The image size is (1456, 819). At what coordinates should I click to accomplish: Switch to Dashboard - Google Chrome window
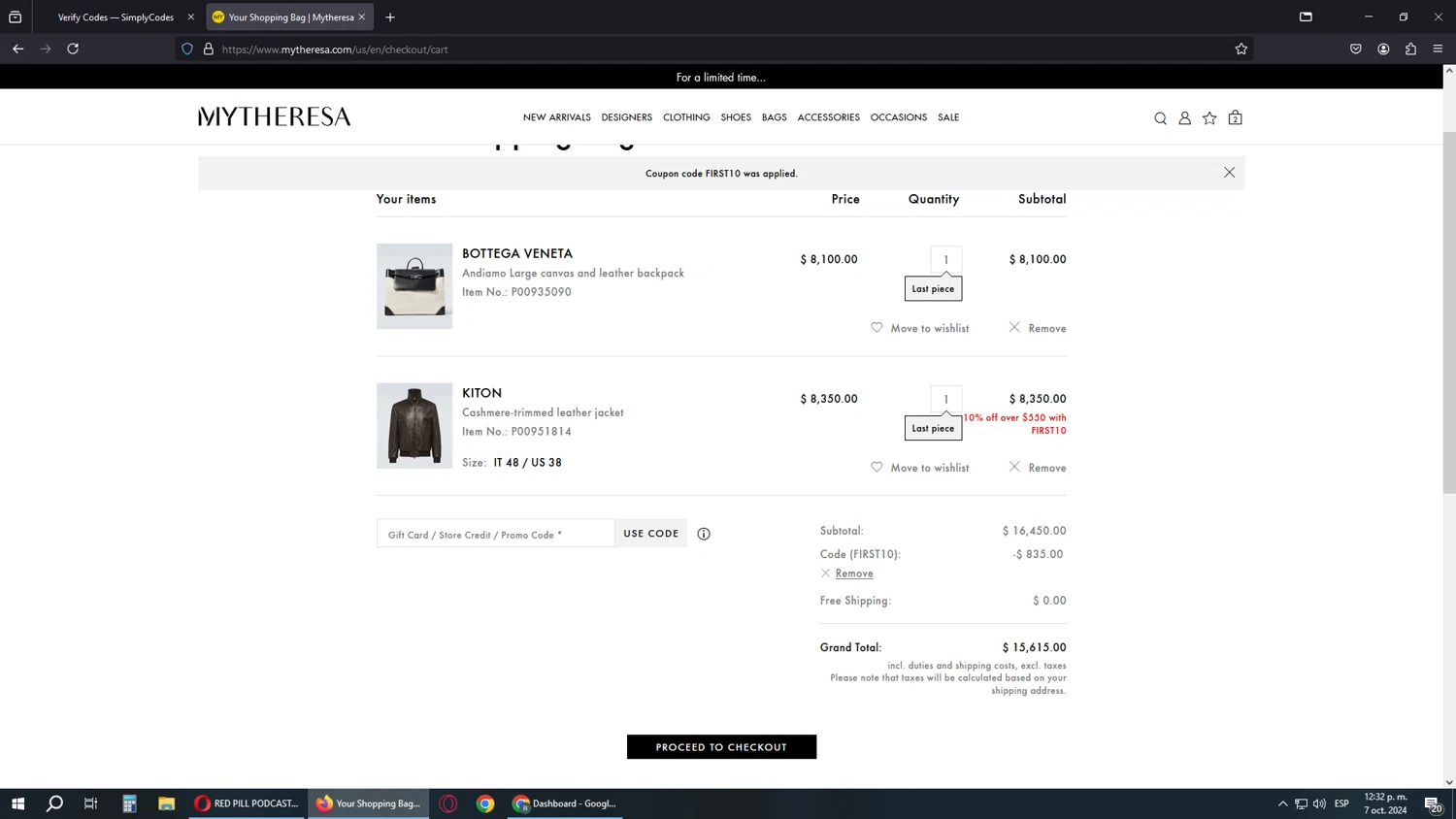pyautogui.click(x=566, y=803)
